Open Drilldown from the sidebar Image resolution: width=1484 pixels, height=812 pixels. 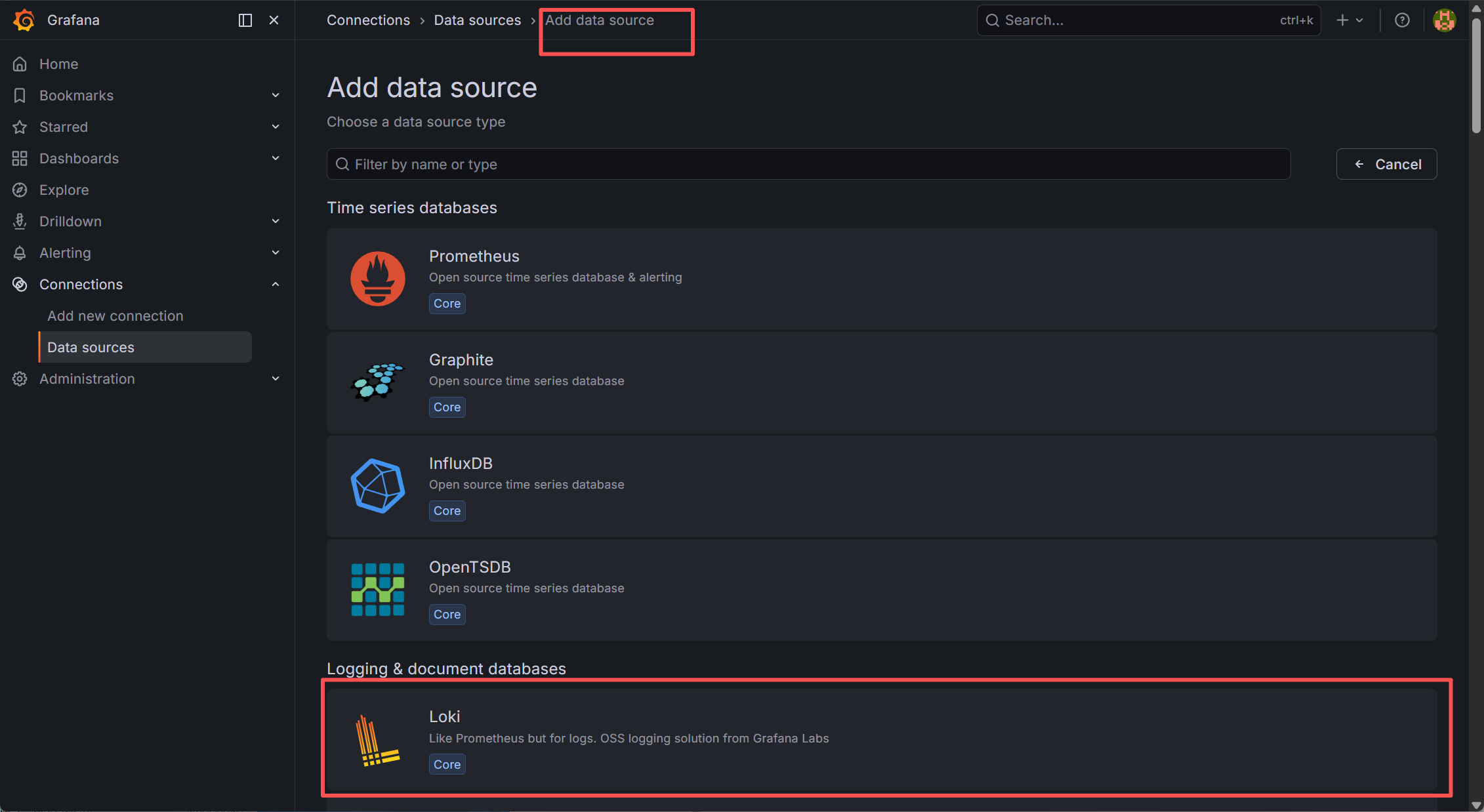tap(70, 221)
